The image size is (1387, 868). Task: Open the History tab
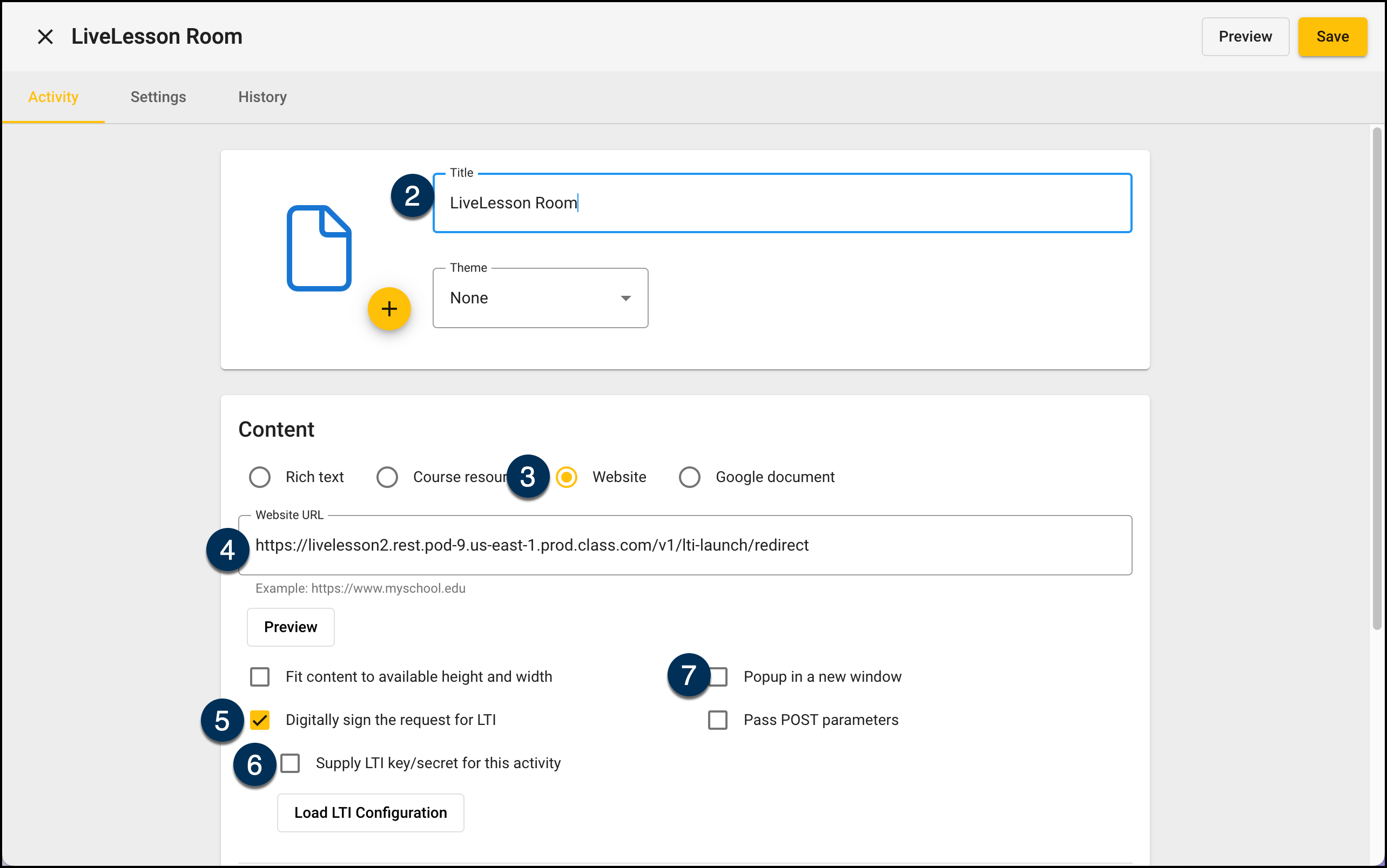click(x=262, y=97)
